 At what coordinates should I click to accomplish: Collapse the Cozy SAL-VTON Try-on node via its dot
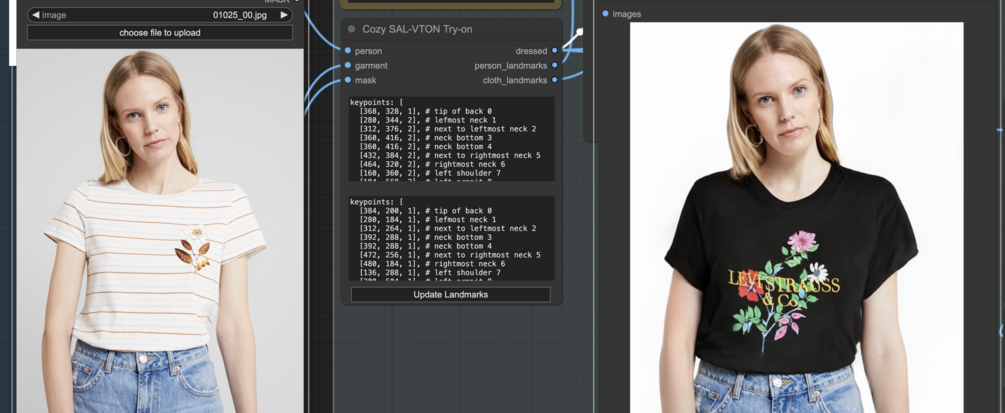pos(351,29)
